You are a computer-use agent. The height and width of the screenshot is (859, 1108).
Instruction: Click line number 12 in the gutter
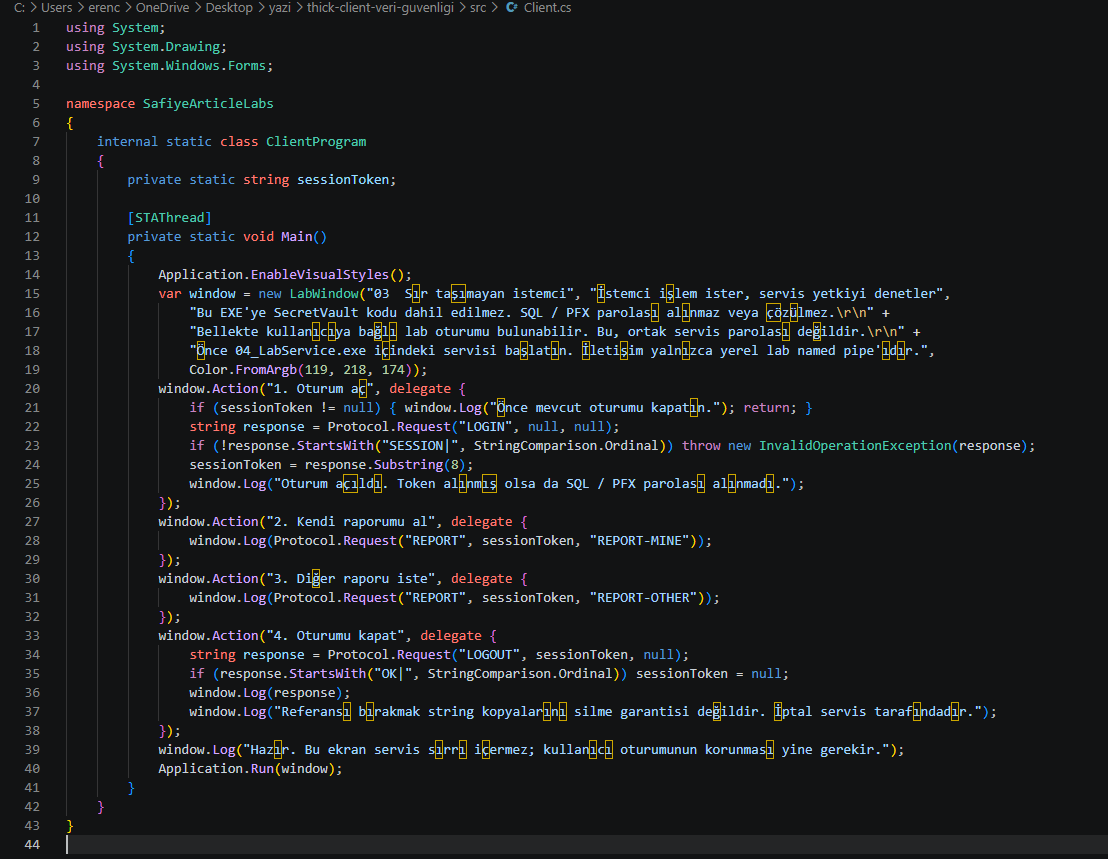pyautogui.click(x=33, y=237)
